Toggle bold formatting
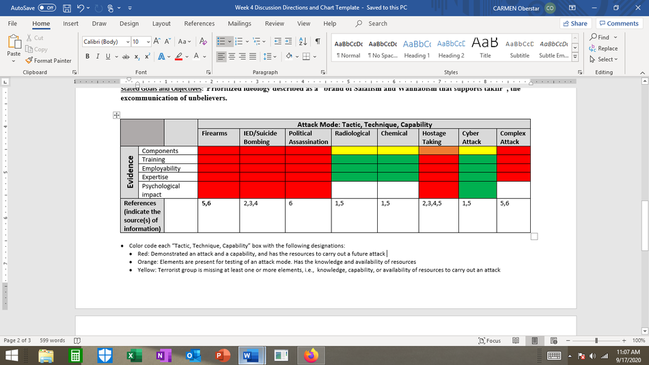This screenshot has width=649, height=365. point(87,57)
